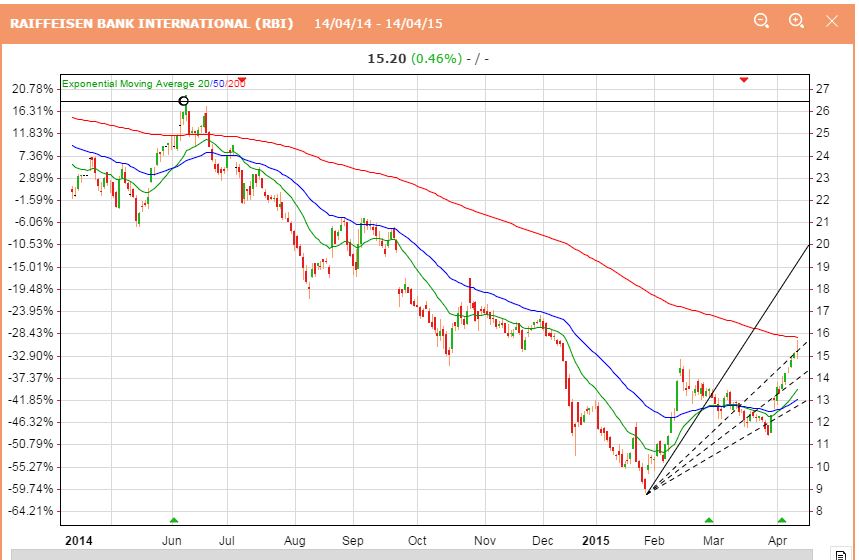Click the red triangle marker above July
This screenshot has height=560, width=859.
click(x=242, y=80)
